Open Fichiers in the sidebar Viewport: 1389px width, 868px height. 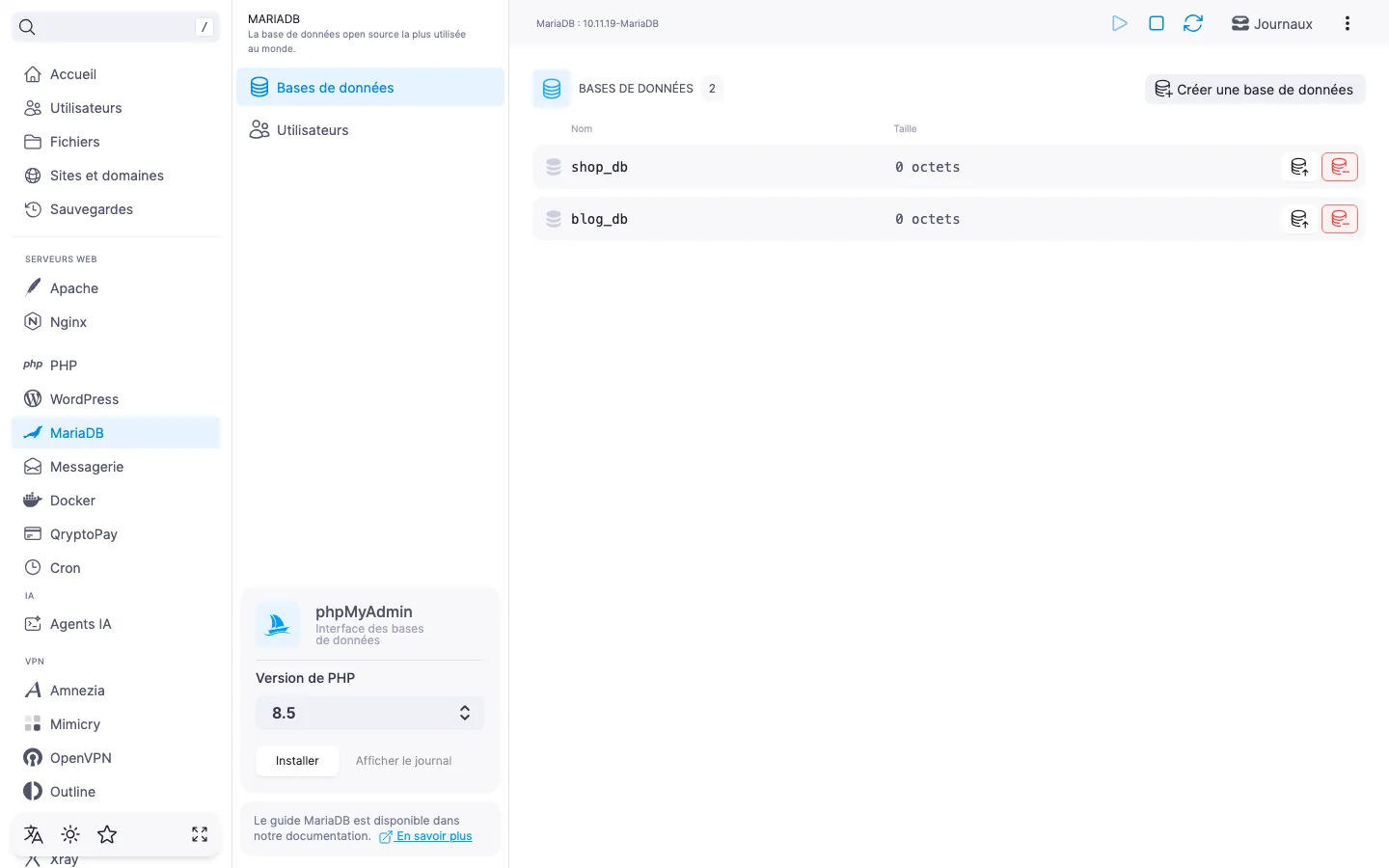coord(116,142)
